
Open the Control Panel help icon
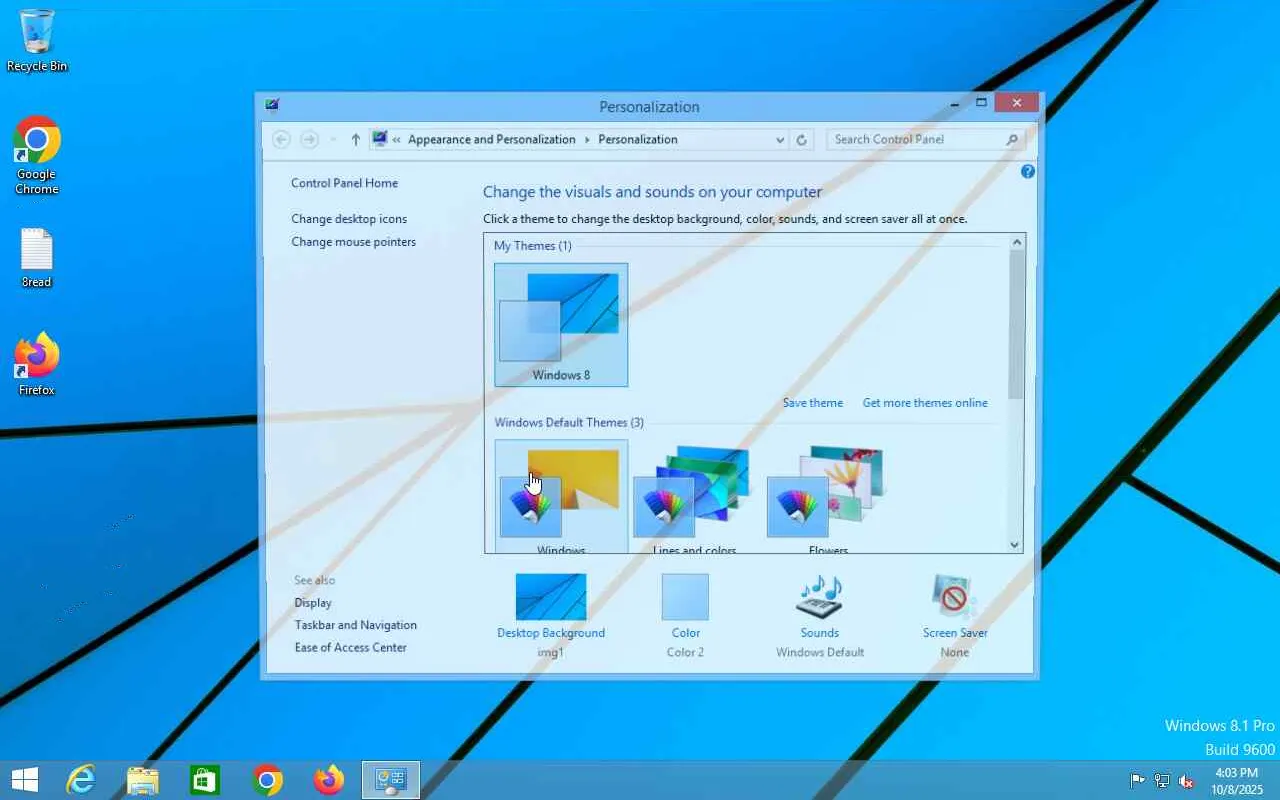pos(1027,172)
